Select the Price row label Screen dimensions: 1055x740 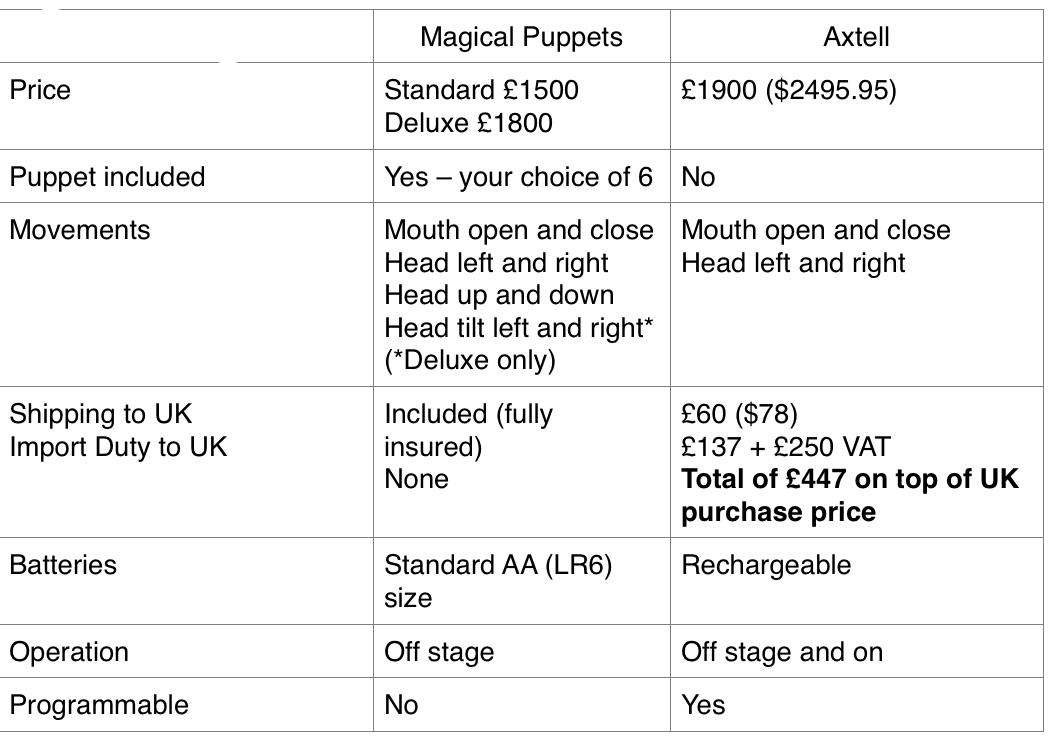click(x=40, y=90)
